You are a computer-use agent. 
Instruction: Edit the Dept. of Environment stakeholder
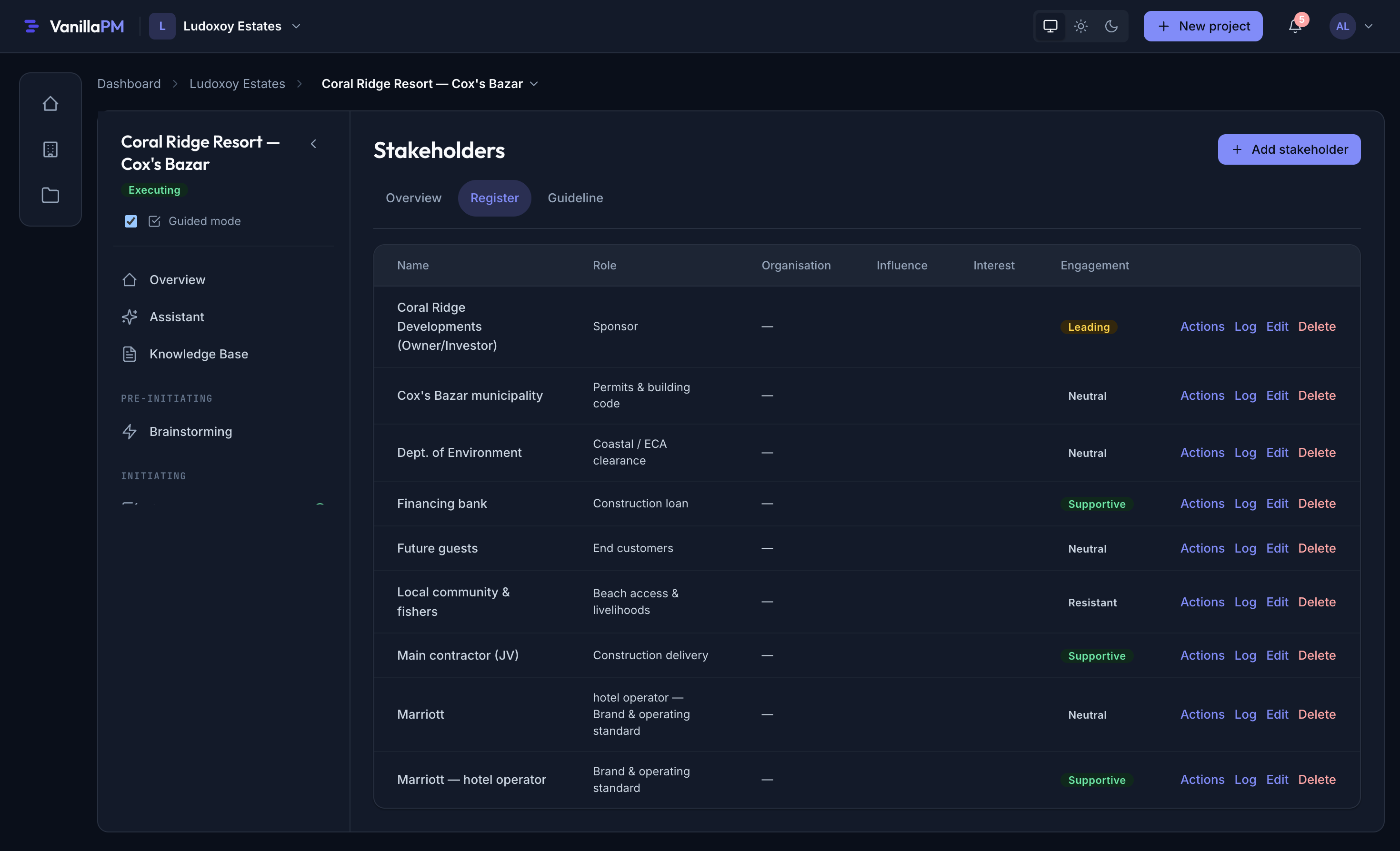(x=1277, y=453)
